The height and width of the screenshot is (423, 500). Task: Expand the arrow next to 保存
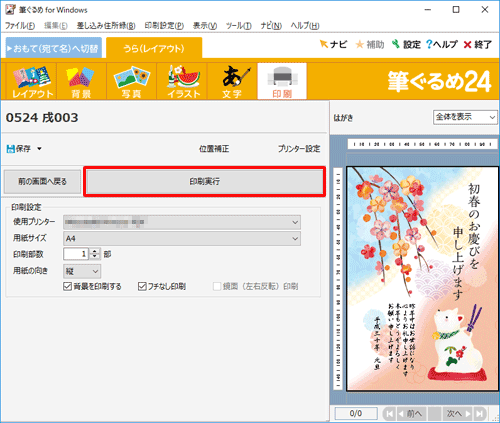pos(39,149)
